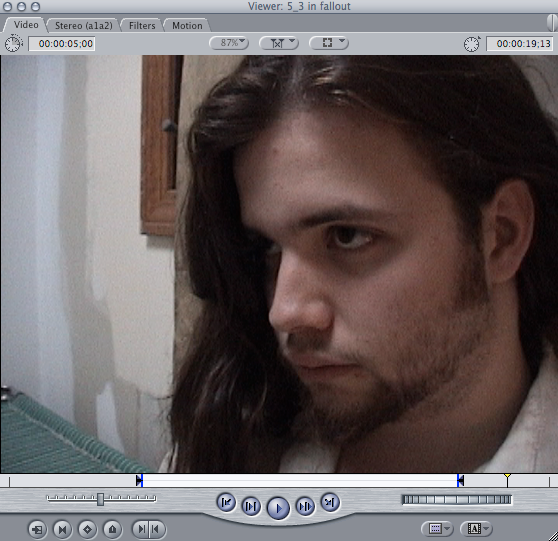Go to previous edit button
Viewport: 558px width, 541px height.
[x=226, y=503]
